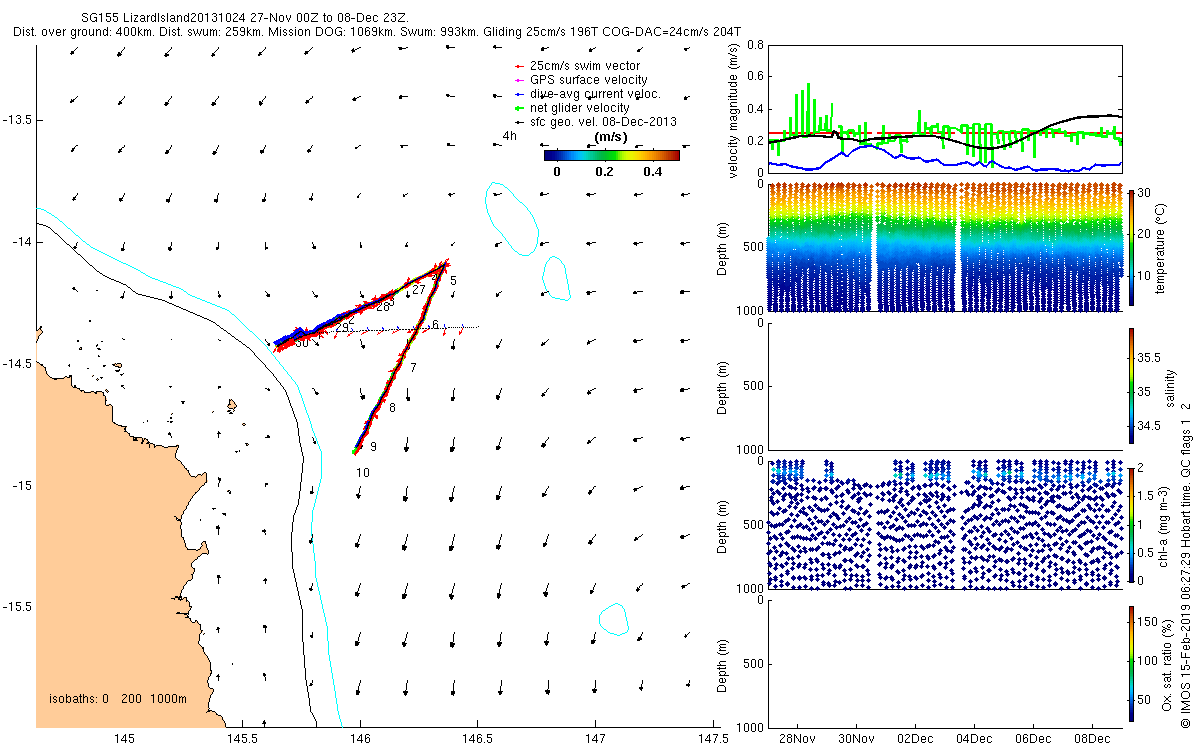Screen dimensions: 1200x750
Task: Click the chl-a depth-profile scatter panel
Action: click(944, 524)
